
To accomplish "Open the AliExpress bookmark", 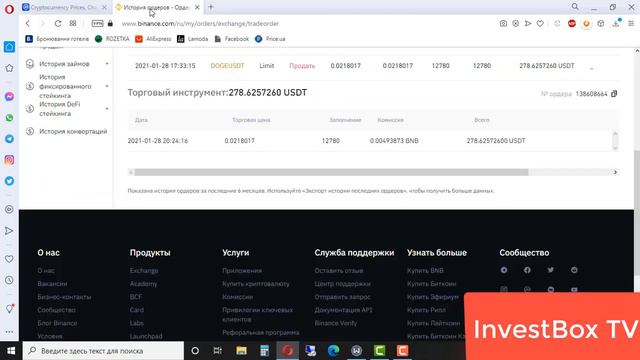I will [153, 39].
